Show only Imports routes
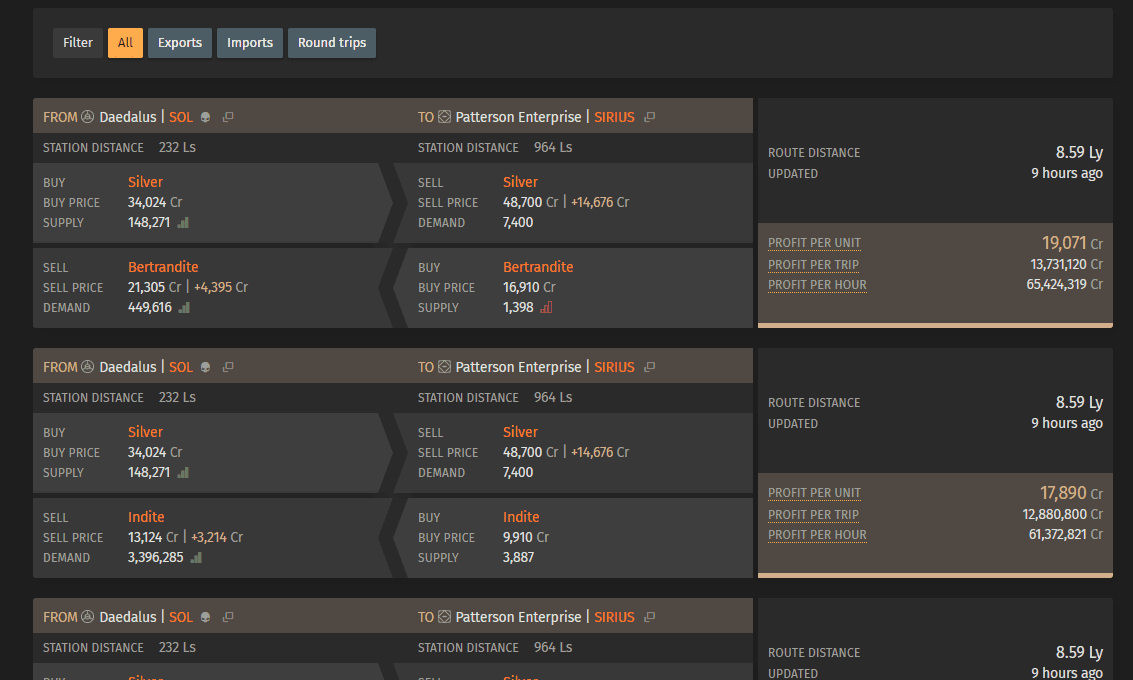The height and width of the screenshot is (680, 1133). point(250,43)
